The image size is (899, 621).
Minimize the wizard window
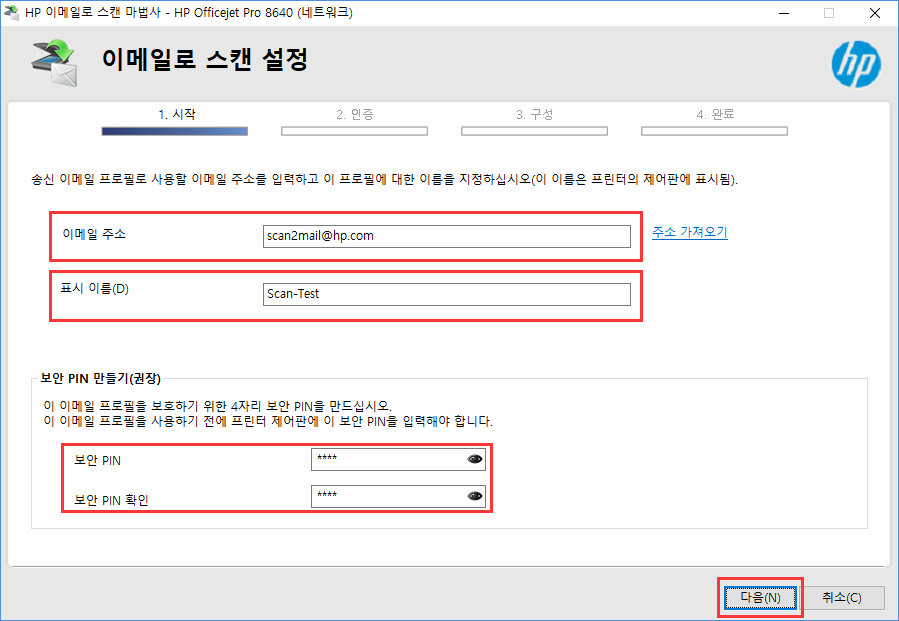click(784, 13)
